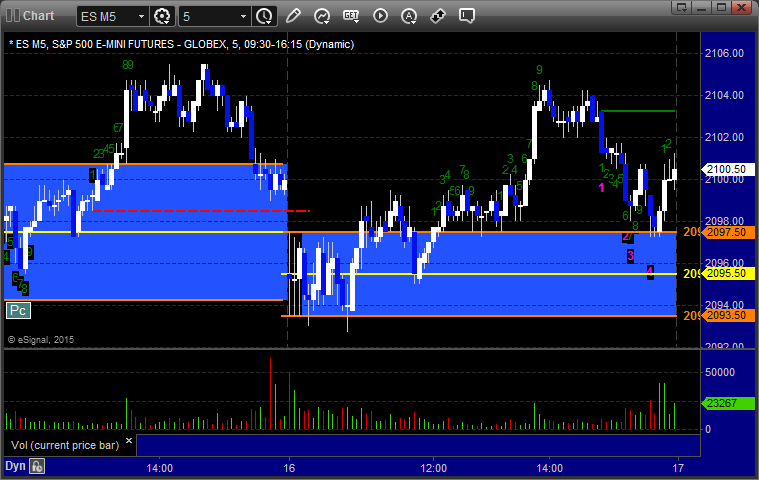Click the Pc marker on the chart
The height and width of the screenshot is (480, 759).
coord(18,310)
